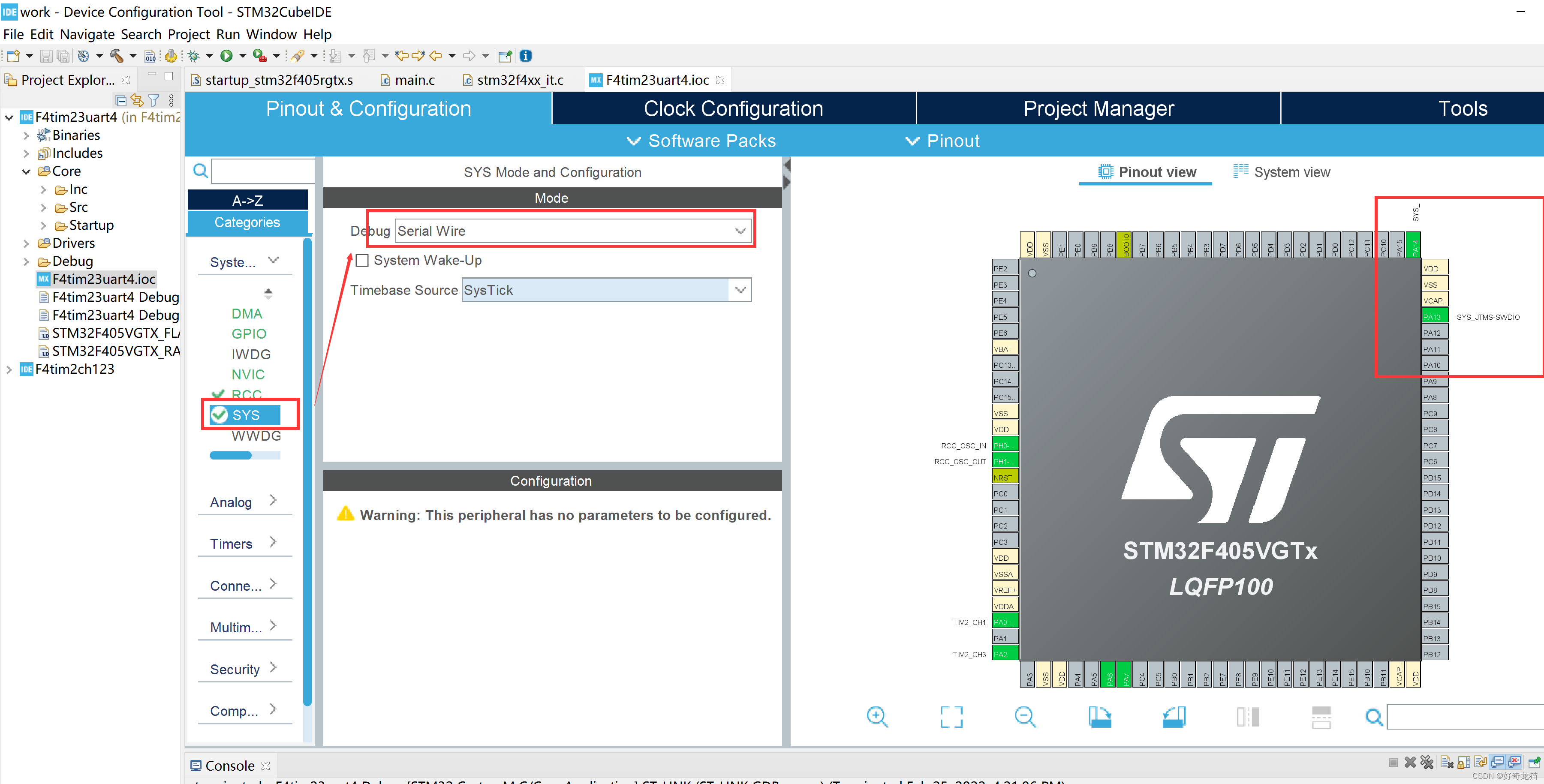Open the Project menu
The width and height of the screenshot is (1544, 784).
point(189,34)
